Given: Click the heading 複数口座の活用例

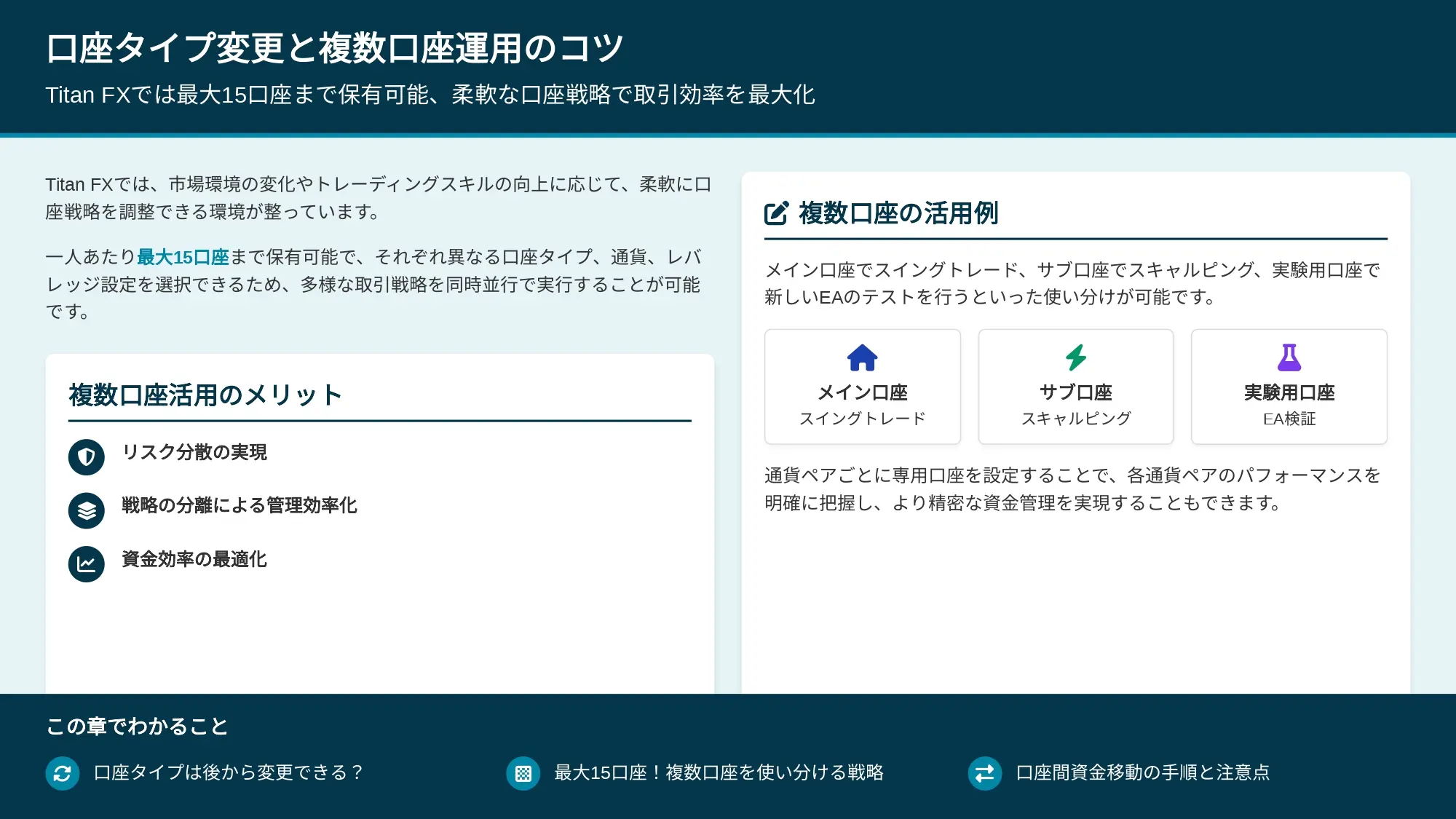Looking at the screenshot, I should (898, 213).
